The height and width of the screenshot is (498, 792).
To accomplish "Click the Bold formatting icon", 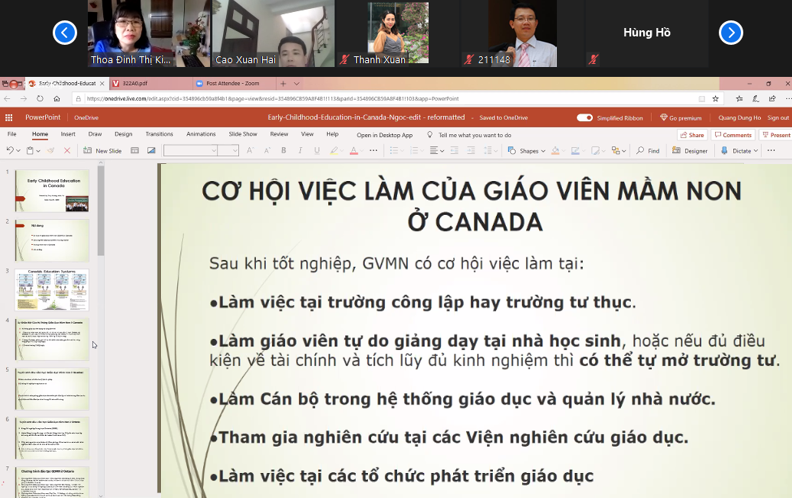I will click(x=284, y=151).
